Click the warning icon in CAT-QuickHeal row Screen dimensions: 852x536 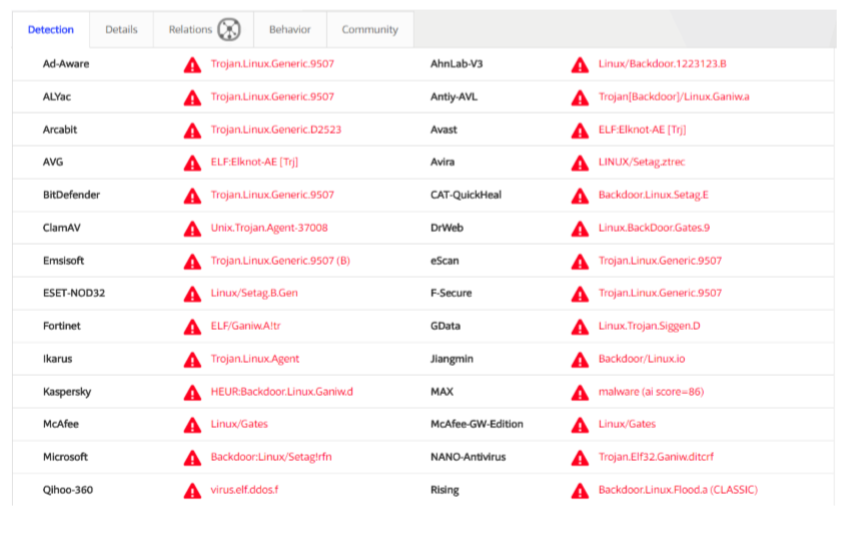click(x=580, y=196)
